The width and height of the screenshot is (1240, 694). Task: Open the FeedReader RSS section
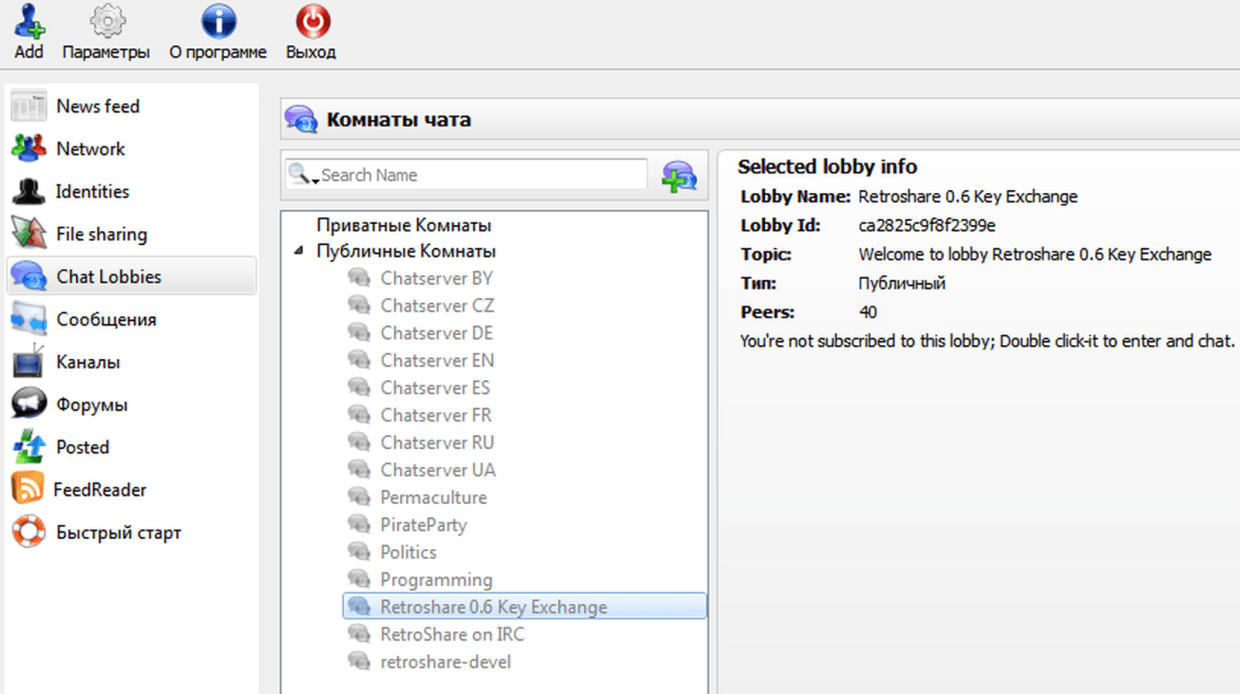click(x=100, y=490)
